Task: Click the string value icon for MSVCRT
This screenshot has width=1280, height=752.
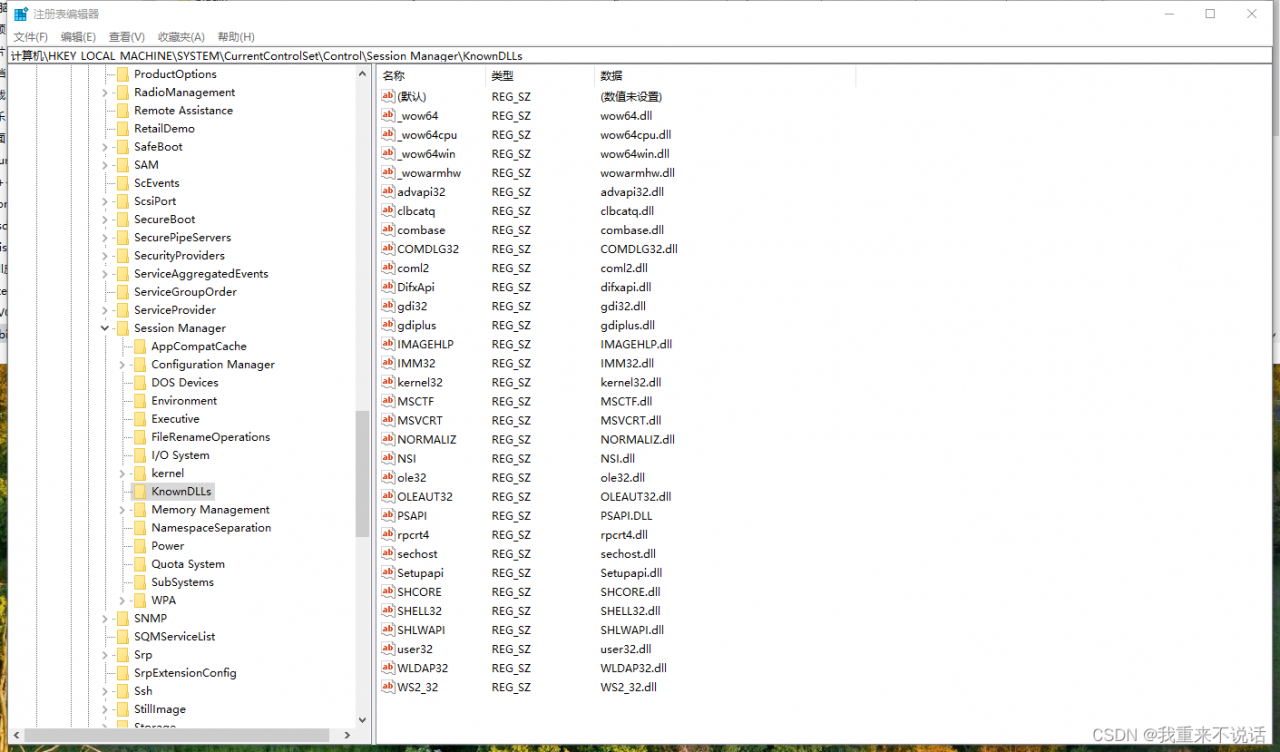Action: tap(389, 420)
